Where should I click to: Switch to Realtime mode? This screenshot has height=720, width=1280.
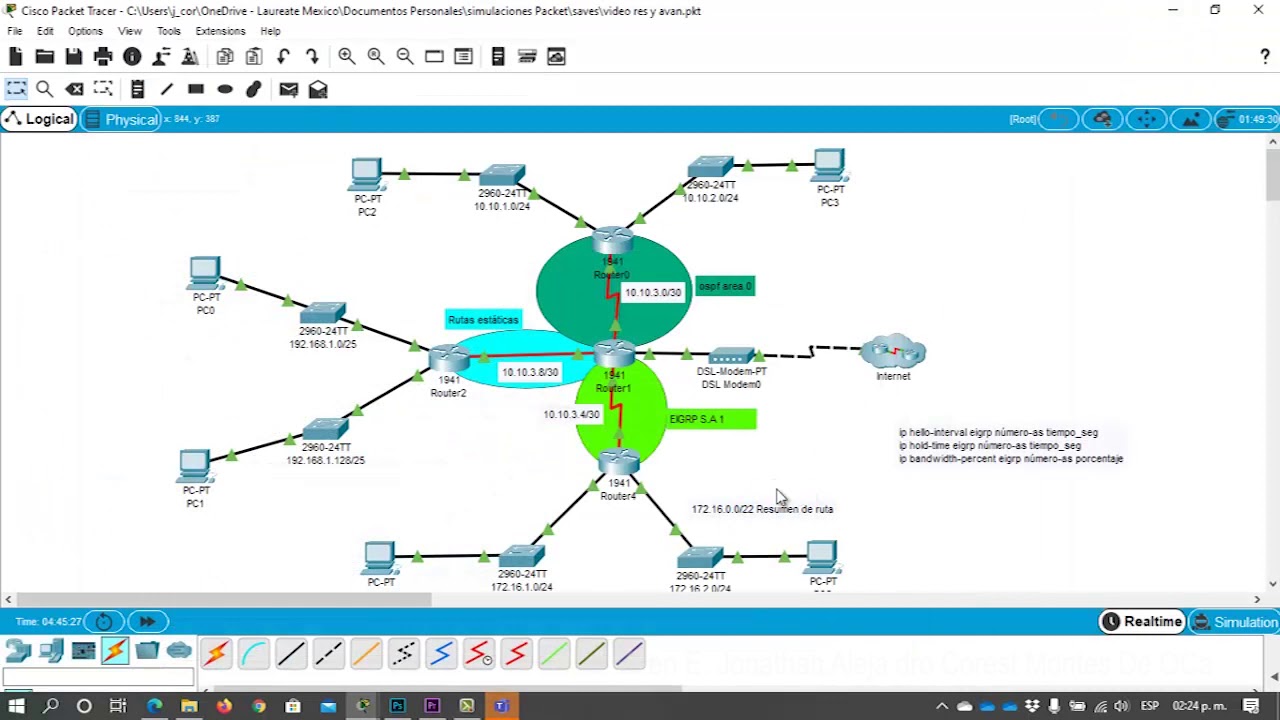pyautogui.click(x=1142, y=622)
